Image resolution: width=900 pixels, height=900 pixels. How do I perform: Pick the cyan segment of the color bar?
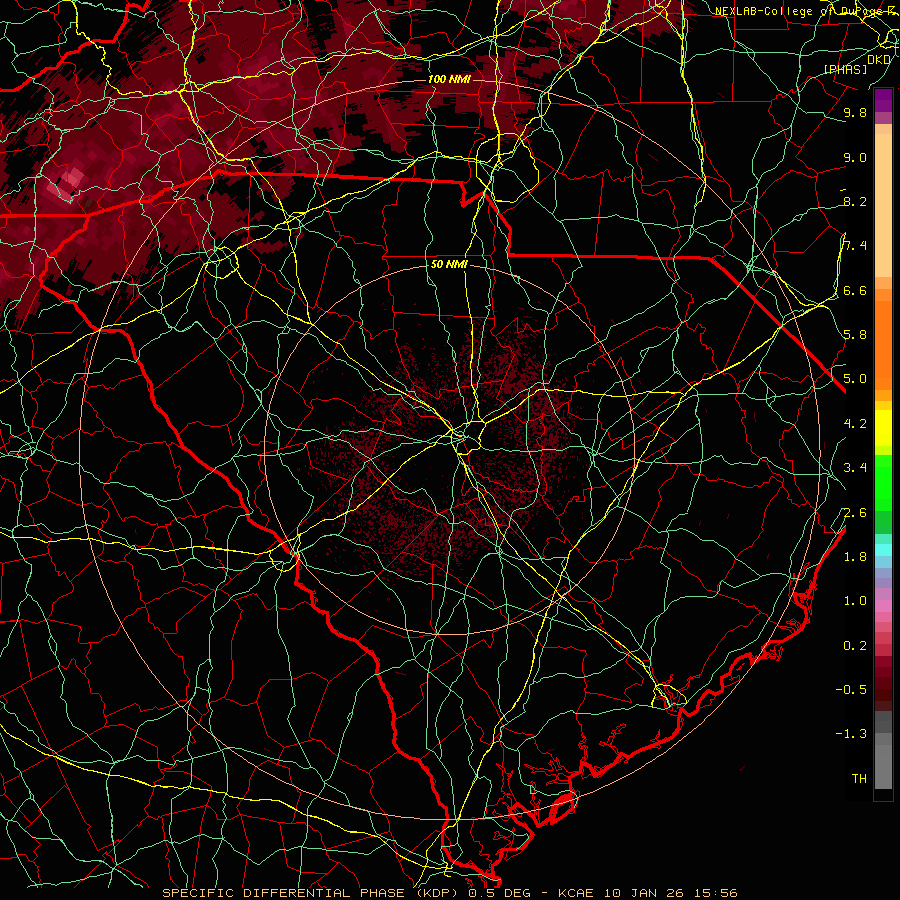(x=883, y=550)
